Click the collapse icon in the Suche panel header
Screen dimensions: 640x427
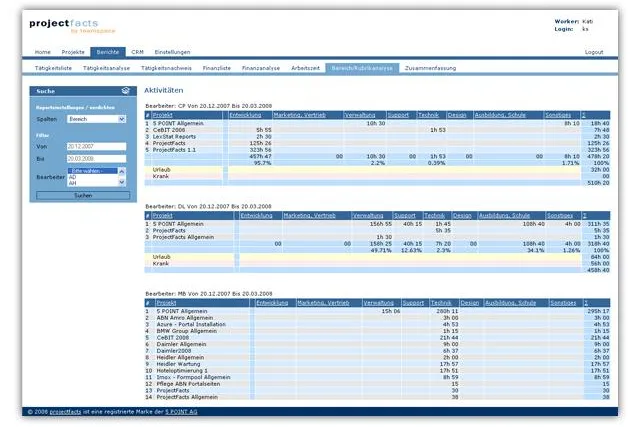[x=126, y=91]
